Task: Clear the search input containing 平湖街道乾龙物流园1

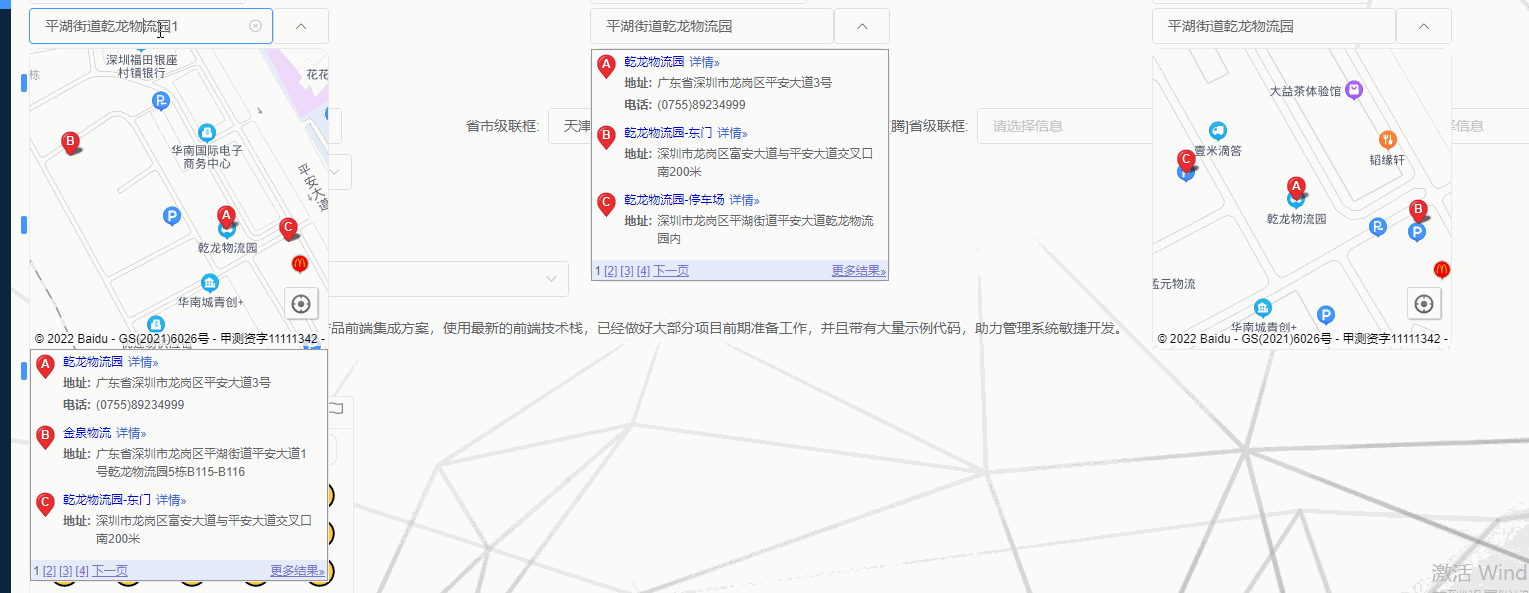Action: (x=255, y=26)
